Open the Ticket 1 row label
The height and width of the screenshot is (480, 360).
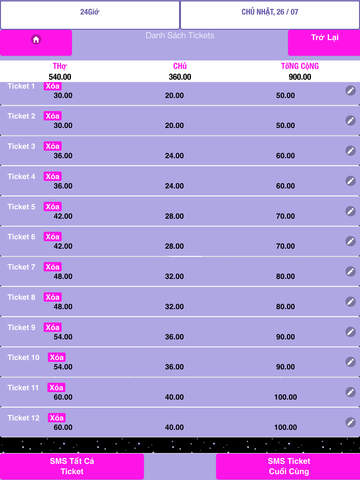(x=21, y=86)
